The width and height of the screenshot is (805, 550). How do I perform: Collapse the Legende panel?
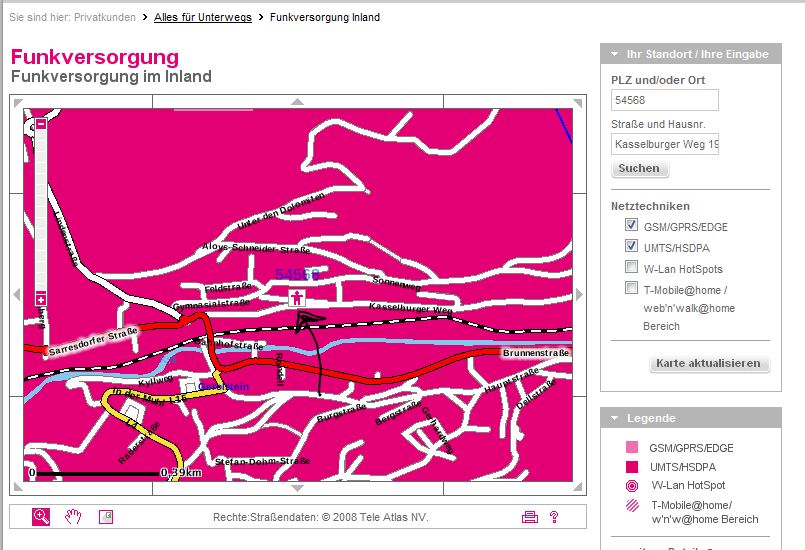[615, 418]
